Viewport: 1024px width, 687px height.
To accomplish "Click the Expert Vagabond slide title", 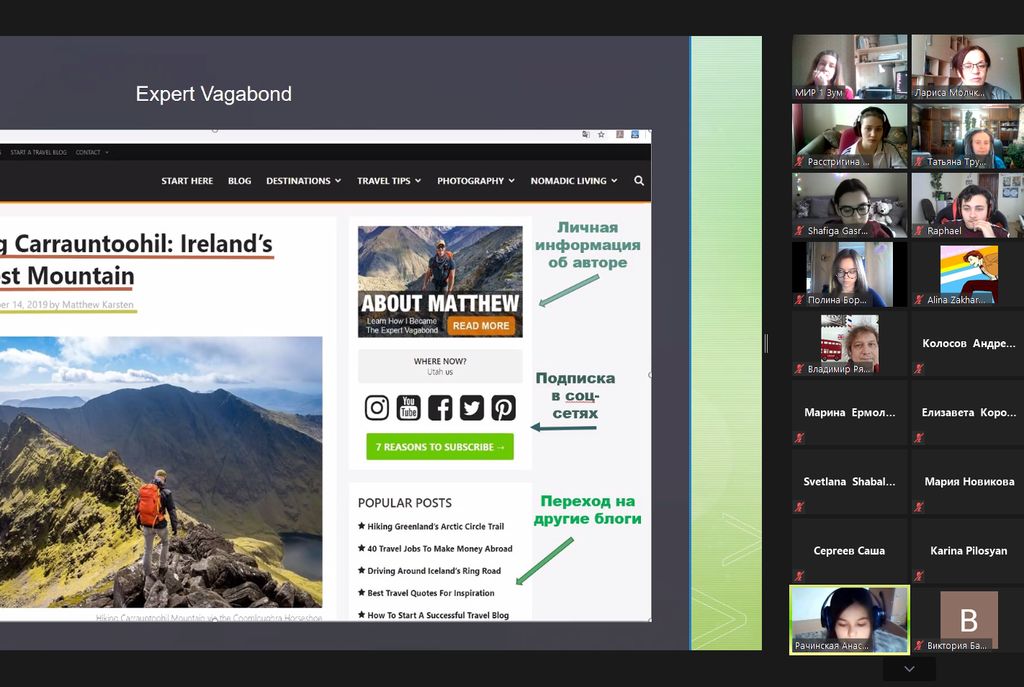I will 214,94.
